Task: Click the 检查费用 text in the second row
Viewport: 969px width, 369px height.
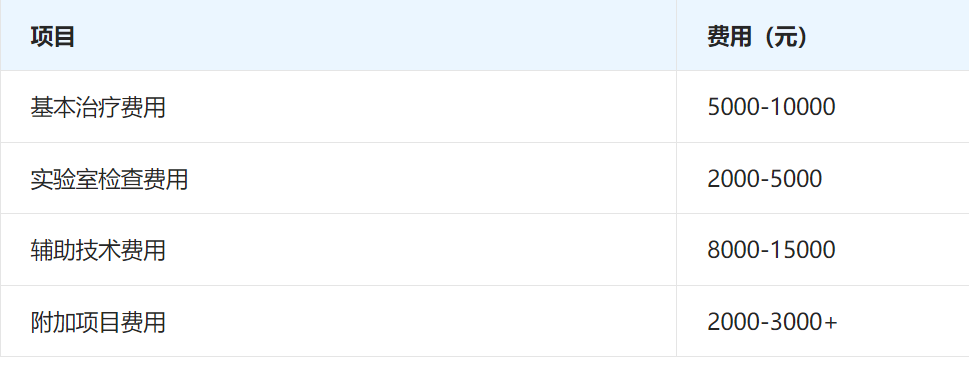Action: tap(143, 179)
